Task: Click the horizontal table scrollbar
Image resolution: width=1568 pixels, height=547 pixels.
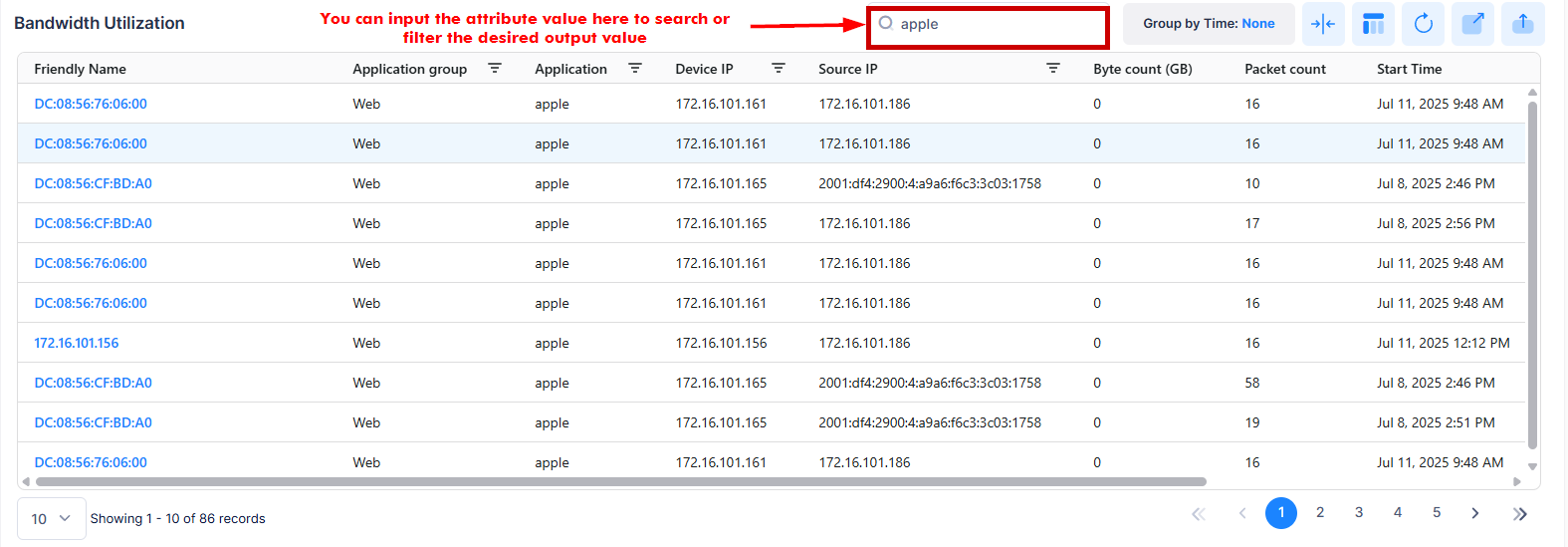Action: coord(617,482)
